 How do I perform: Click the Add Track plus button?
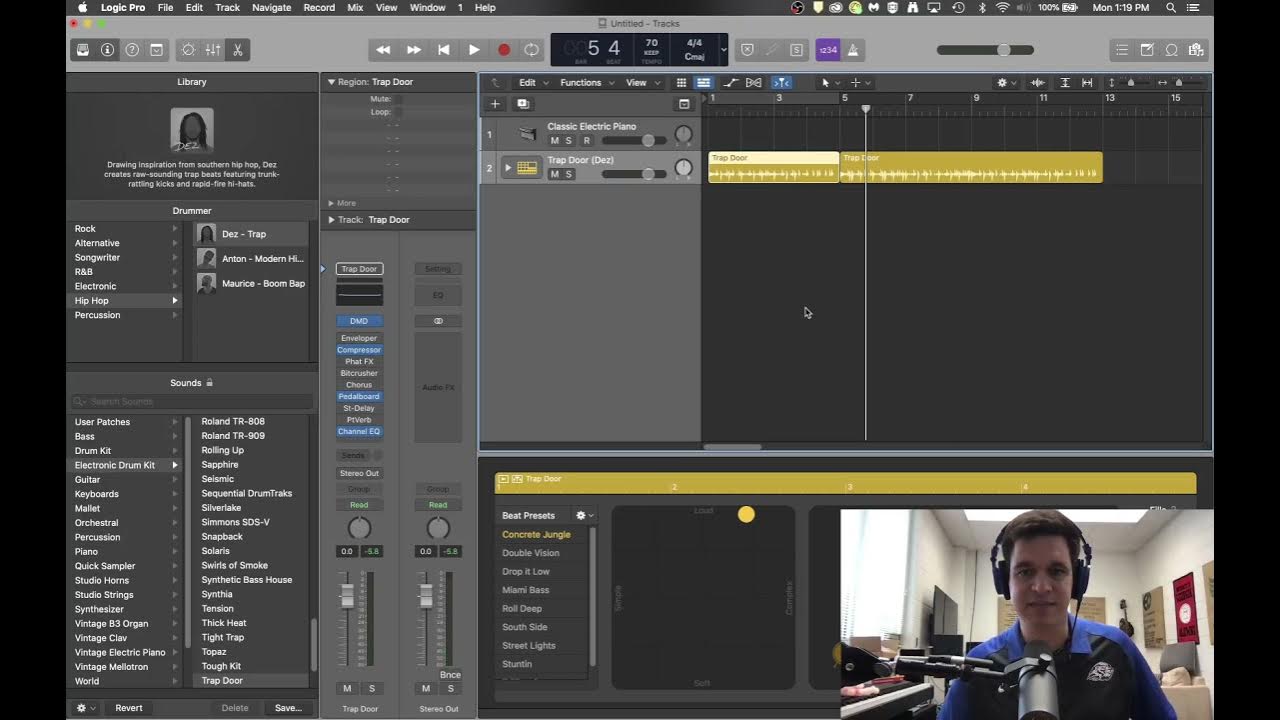tap(495, 104)
